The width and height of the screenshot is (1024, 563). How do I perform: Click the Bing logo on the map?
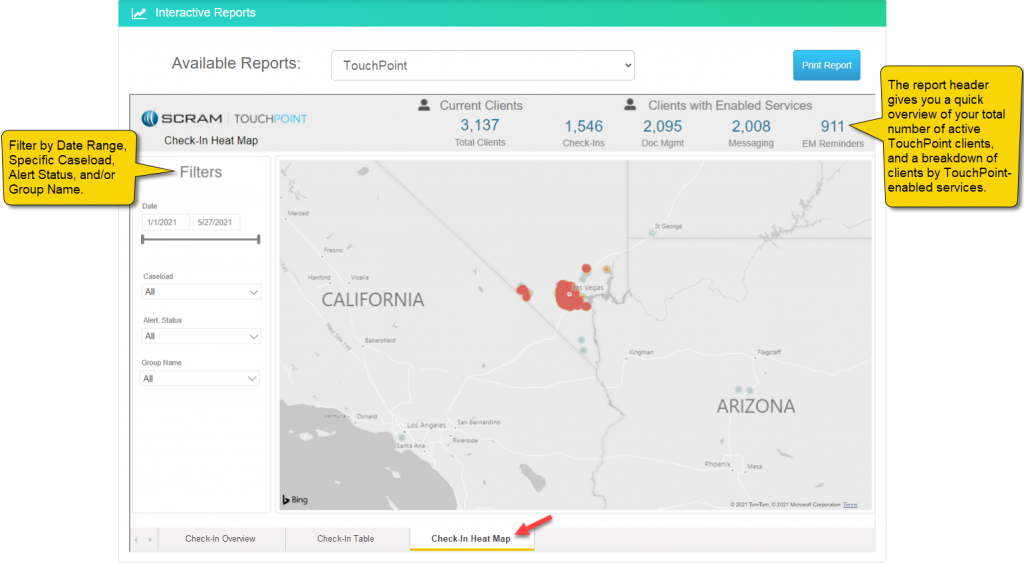pyautogui.click(x=294, y=500)
